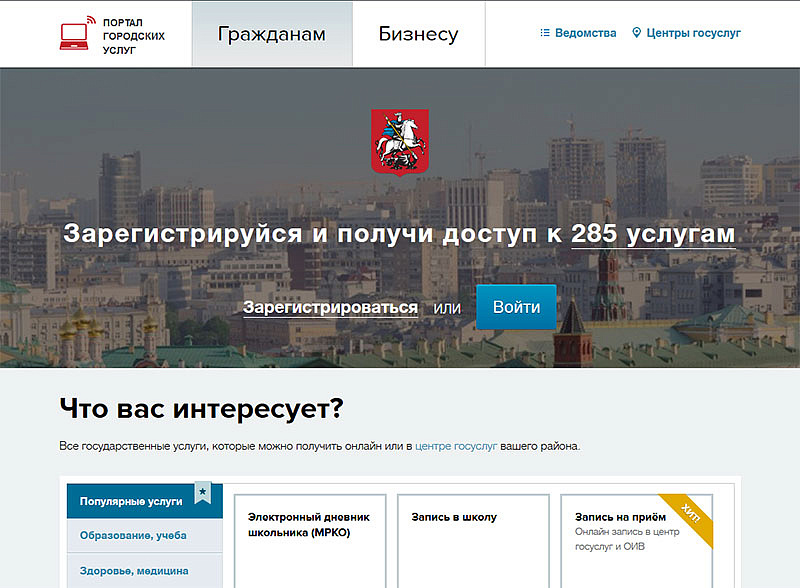Follow the '285 услугам' link
The image size is (800, 588).
point(653,234)
